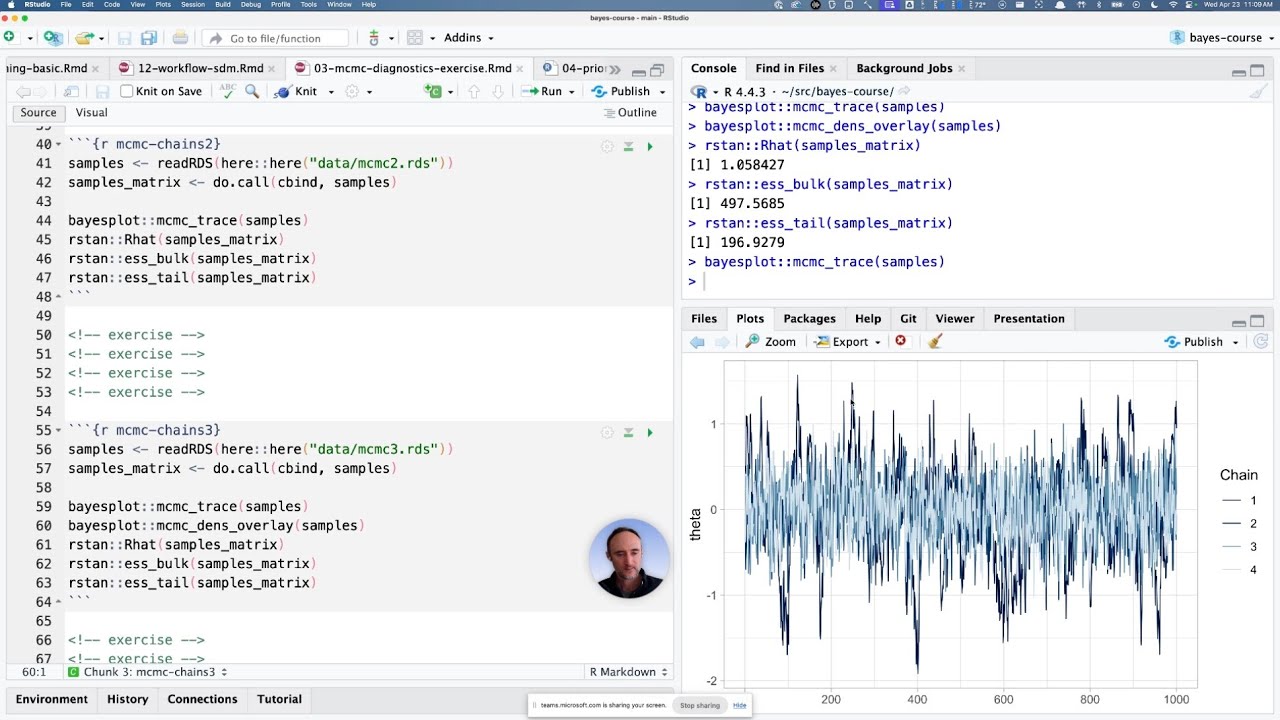Open the Environment tab
Image resolution: width=1280 pixels, height=720 pixels.
click(52, 699)
